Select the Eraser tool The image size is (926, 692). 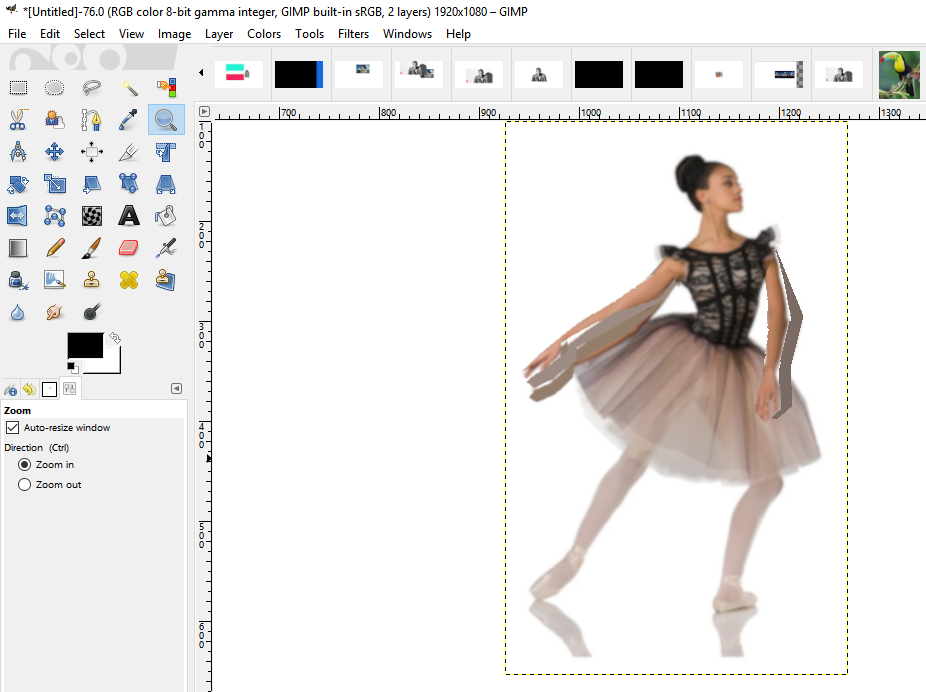pos(129,247)
